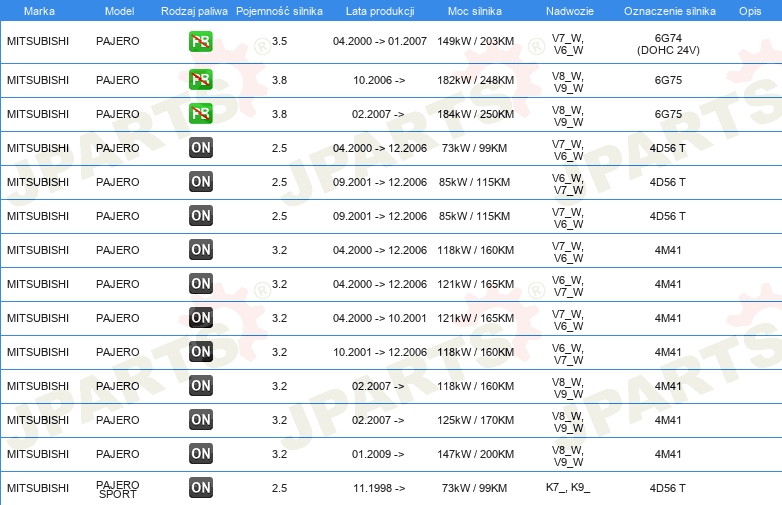Click the production date 01.2009 ->
Image resolution: width=782 pixels, height=505 pixels.
click(x=378, y=454)
